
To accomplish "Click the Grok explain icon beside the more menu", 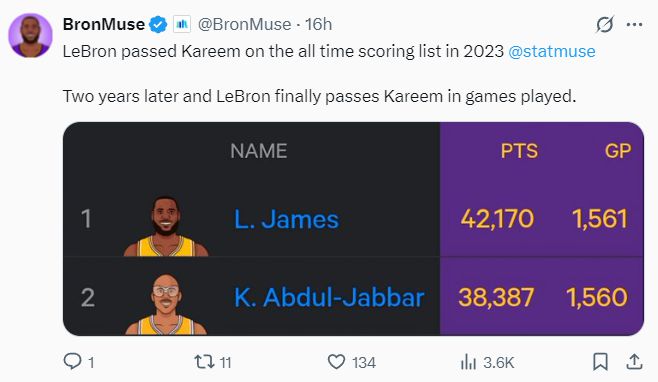I will [x=605, y=25].
